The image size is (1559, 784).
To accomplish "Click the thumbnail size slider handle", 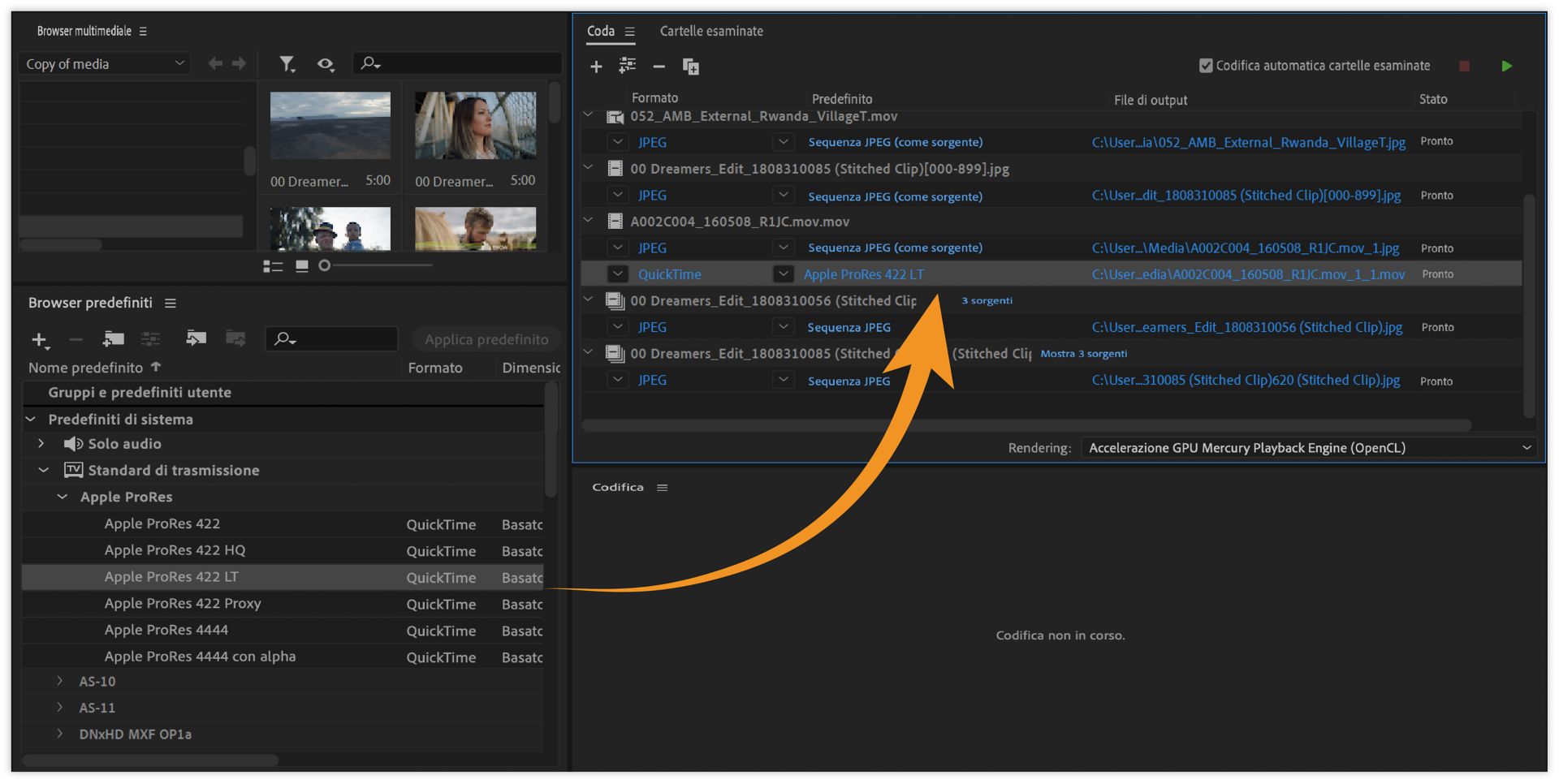I will [325, 265].
